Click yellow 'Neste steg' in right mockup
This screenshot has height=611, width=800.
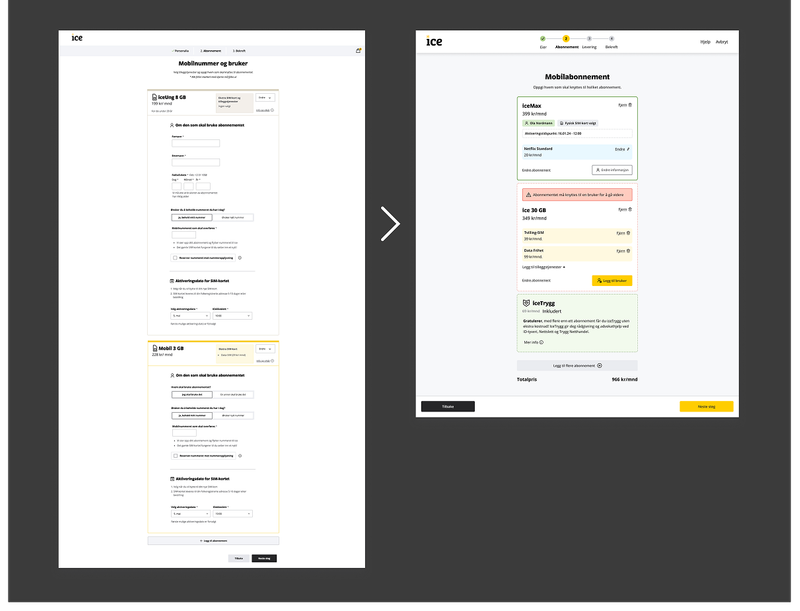(x=706, y=406)
